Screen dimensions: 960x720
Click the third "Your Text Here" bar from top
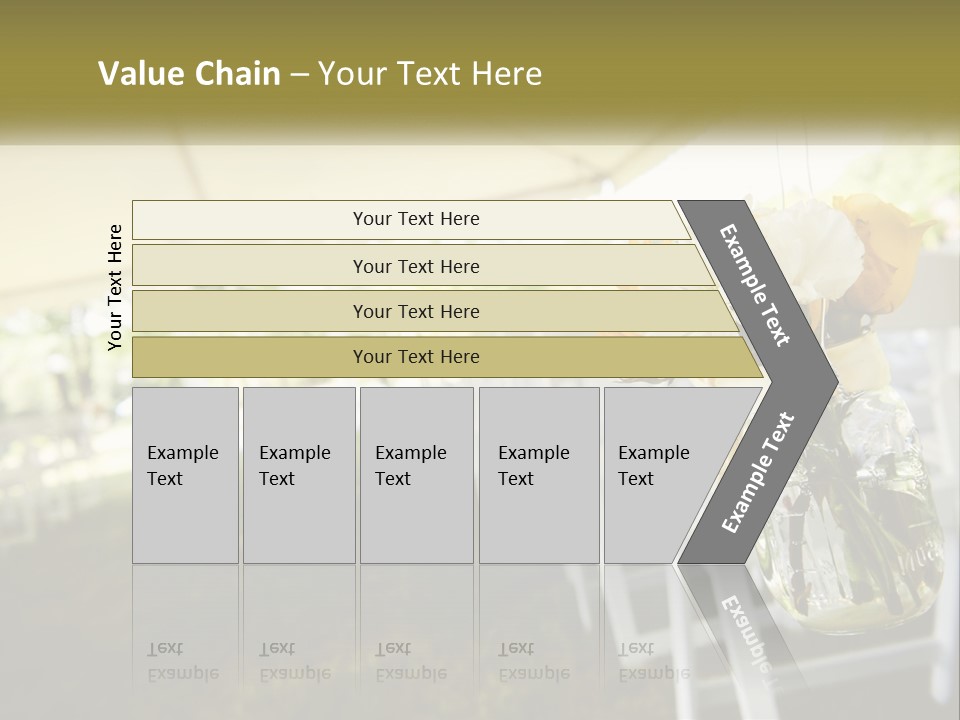pyautogui.click(x=415, y=311)
